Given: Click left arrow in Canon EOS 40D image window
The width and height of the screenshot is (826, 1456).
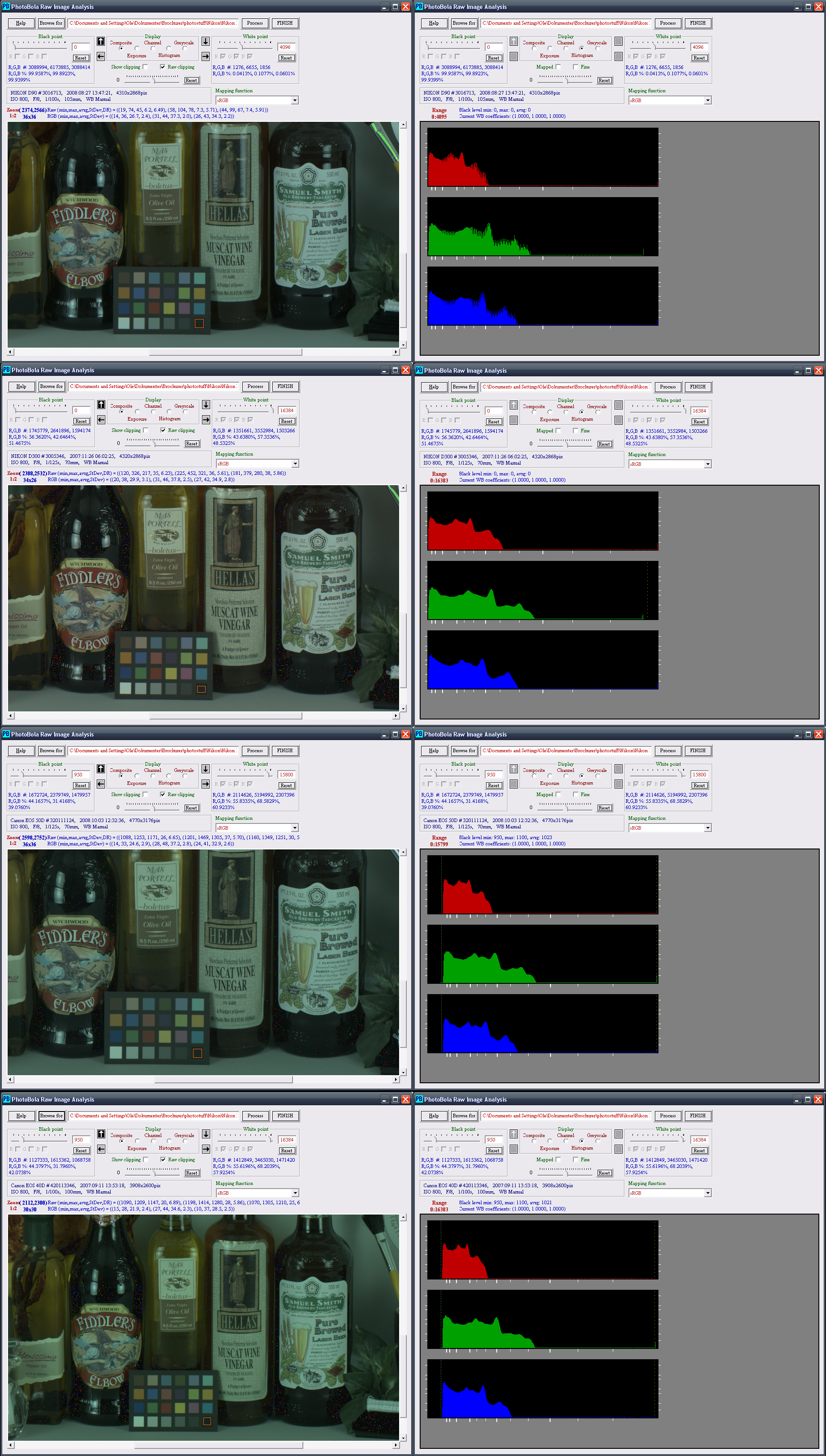Looking at the screenshot, I should 101,1149.
